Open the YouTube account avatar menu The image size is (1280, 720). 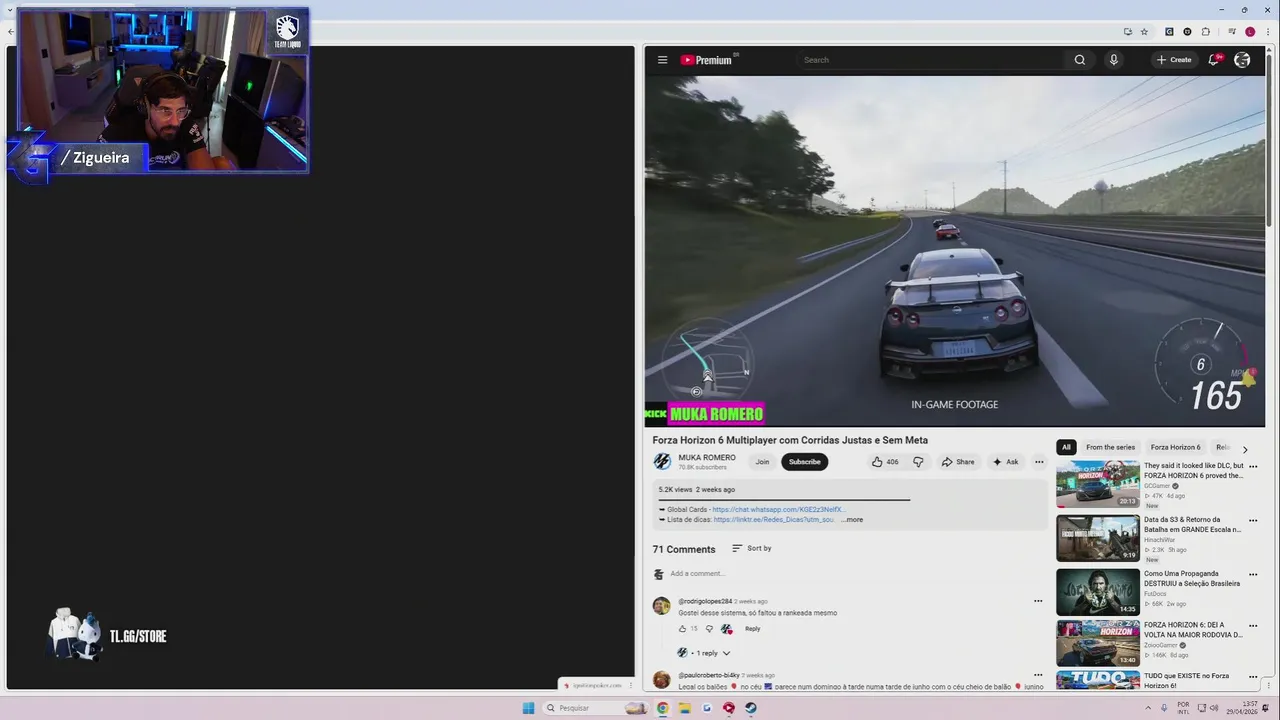click(x=1242, y=60)
